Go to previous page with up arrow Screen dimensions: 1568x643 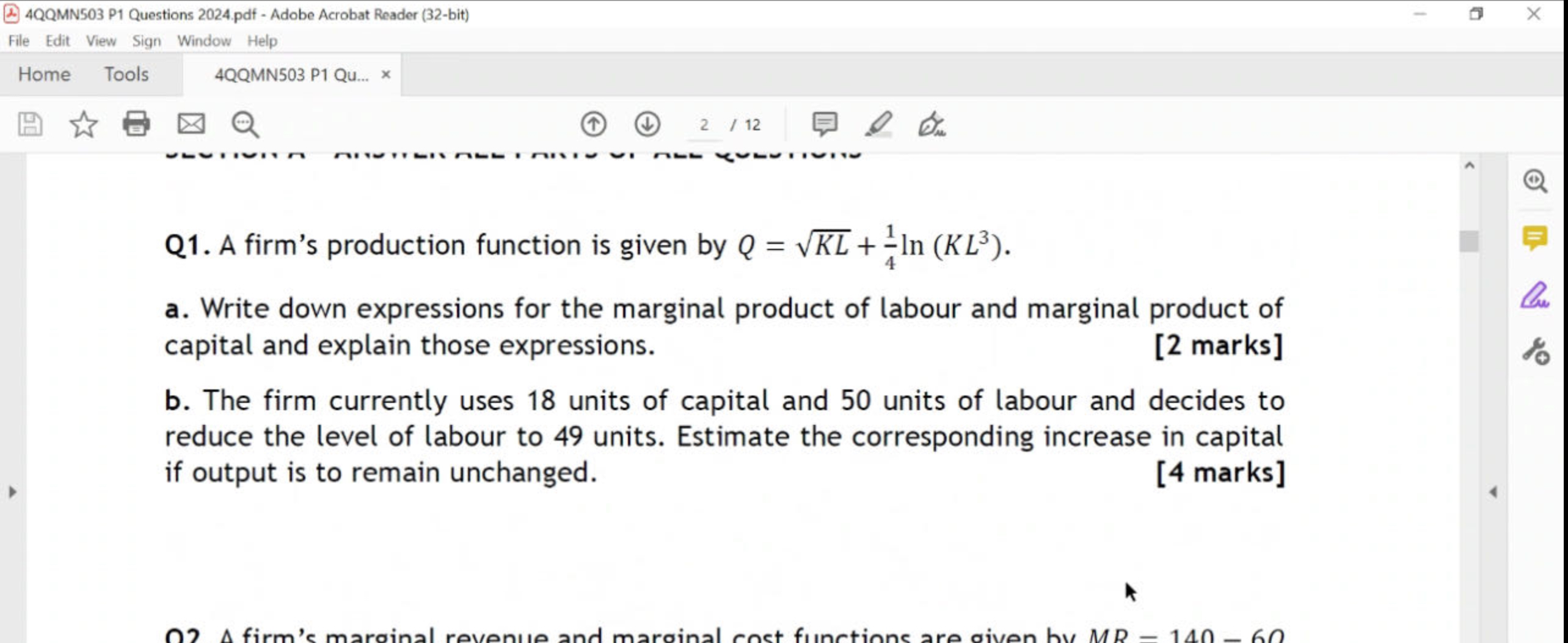(x=593, y=124)
